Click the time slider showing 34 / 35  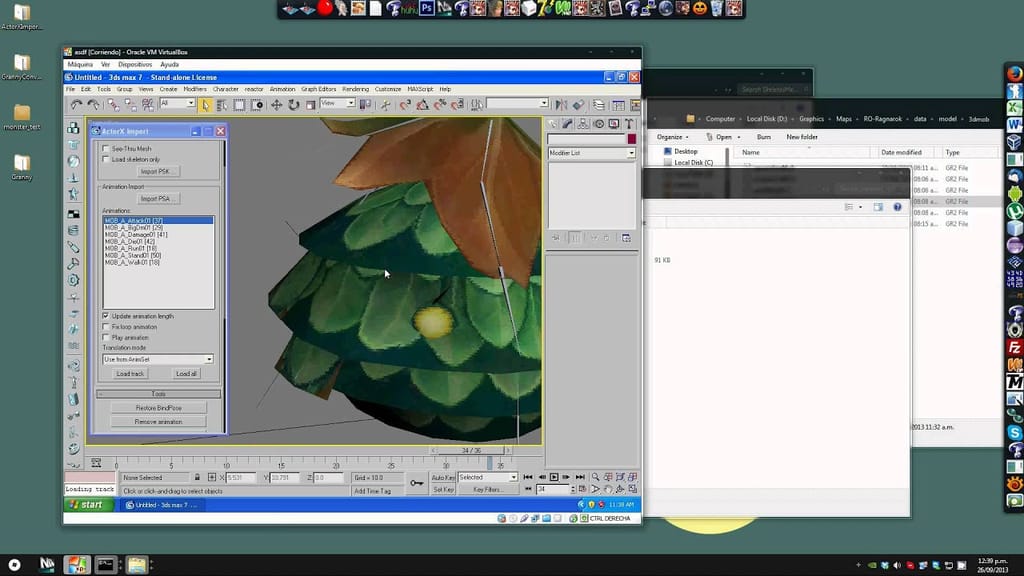point(472,451)
